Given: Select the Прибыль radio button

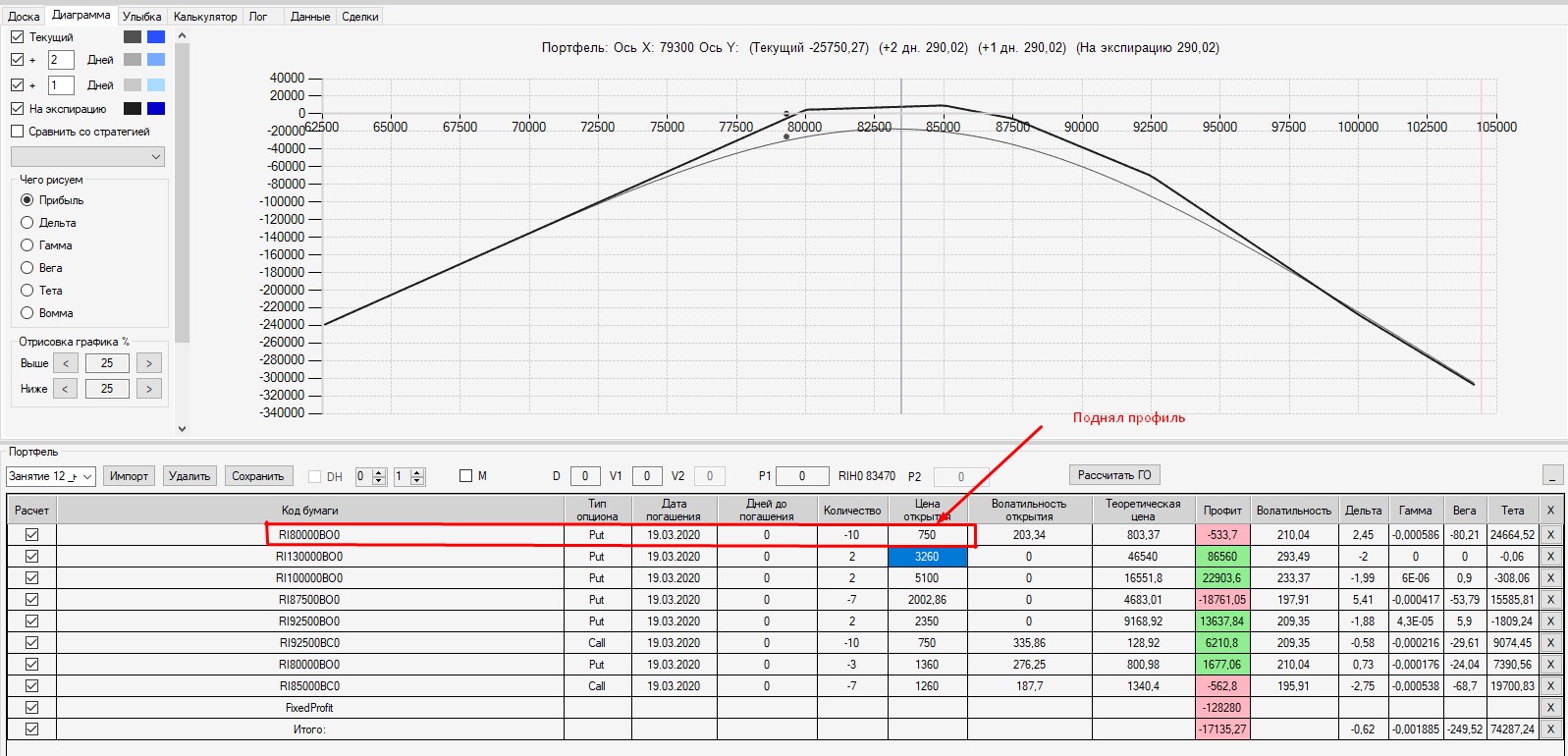Looking at the screenshot, I should (27, 200).
